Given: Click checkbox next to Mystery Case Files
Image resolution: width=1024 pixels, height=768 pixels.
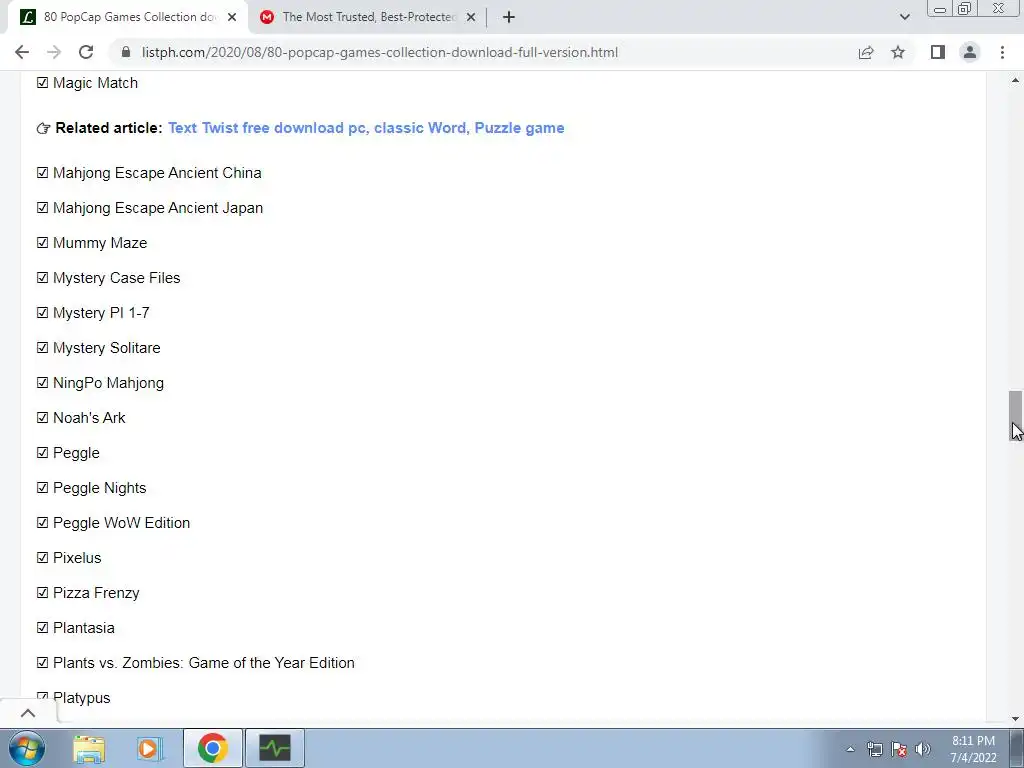Looking at the screenshot, I should [x=42, y=278].
